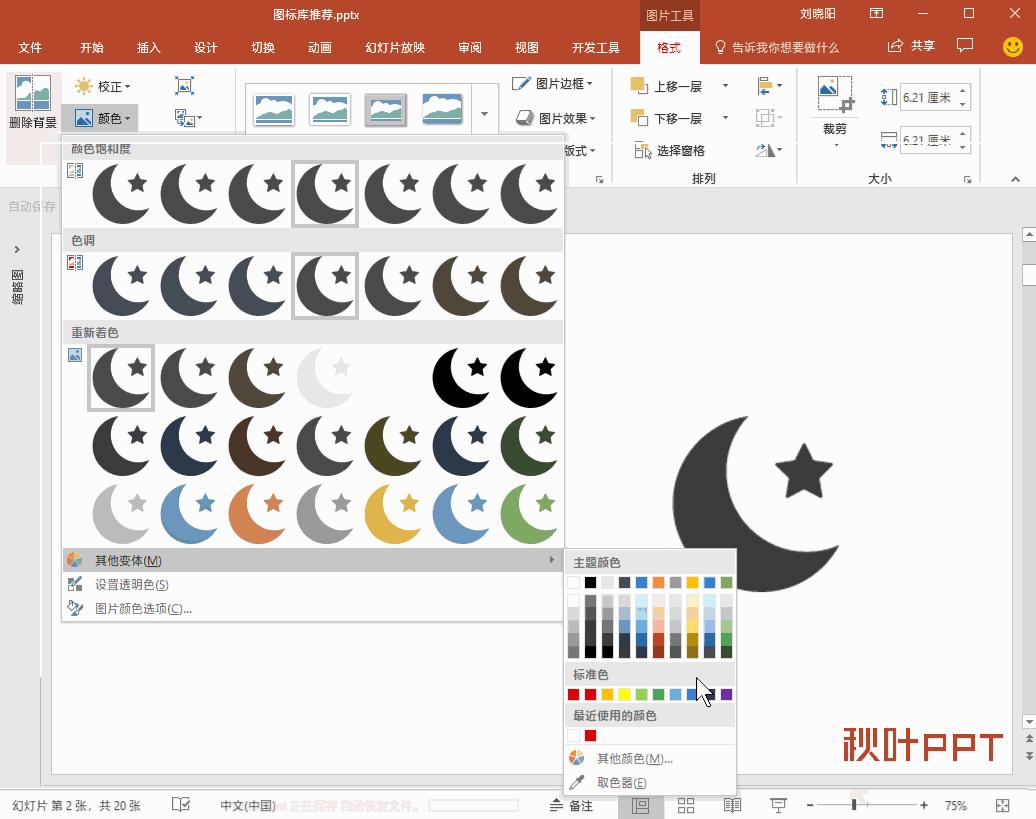
Task: Choose More Colors (其他颜色) option
Action: [634, 758]
